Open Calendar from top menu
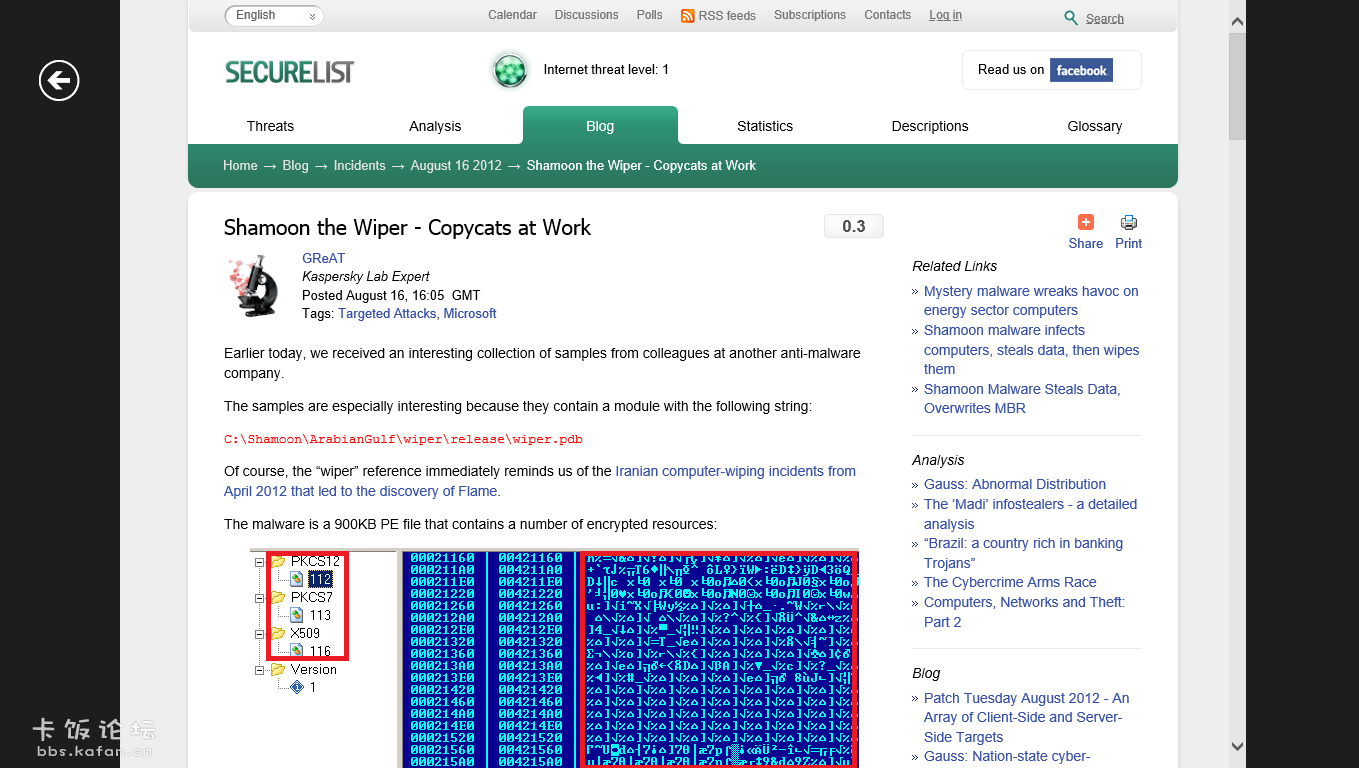 tap(512, 15)
